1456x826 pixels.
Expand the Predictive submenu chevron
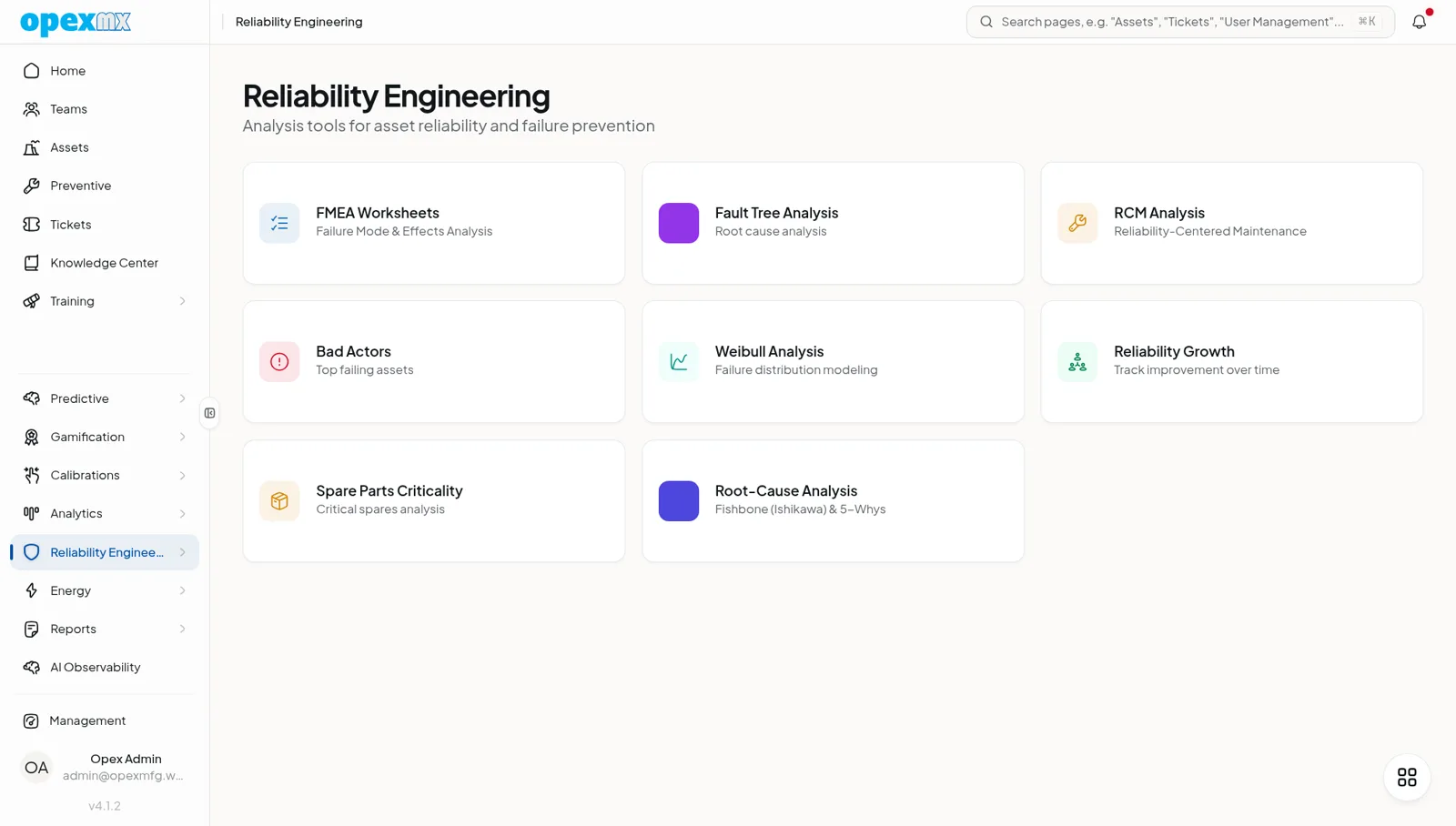182,398
